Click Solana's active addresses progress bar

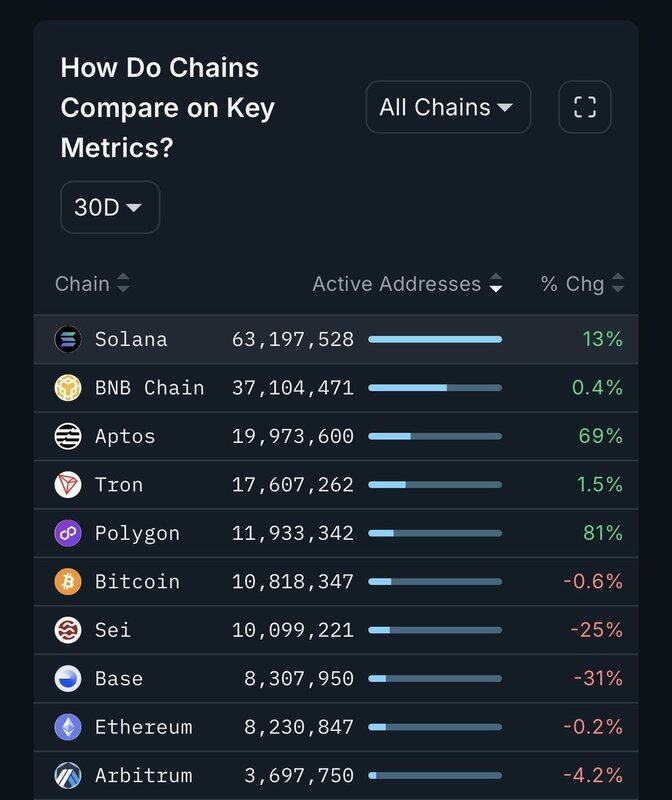tap(435, 340)
